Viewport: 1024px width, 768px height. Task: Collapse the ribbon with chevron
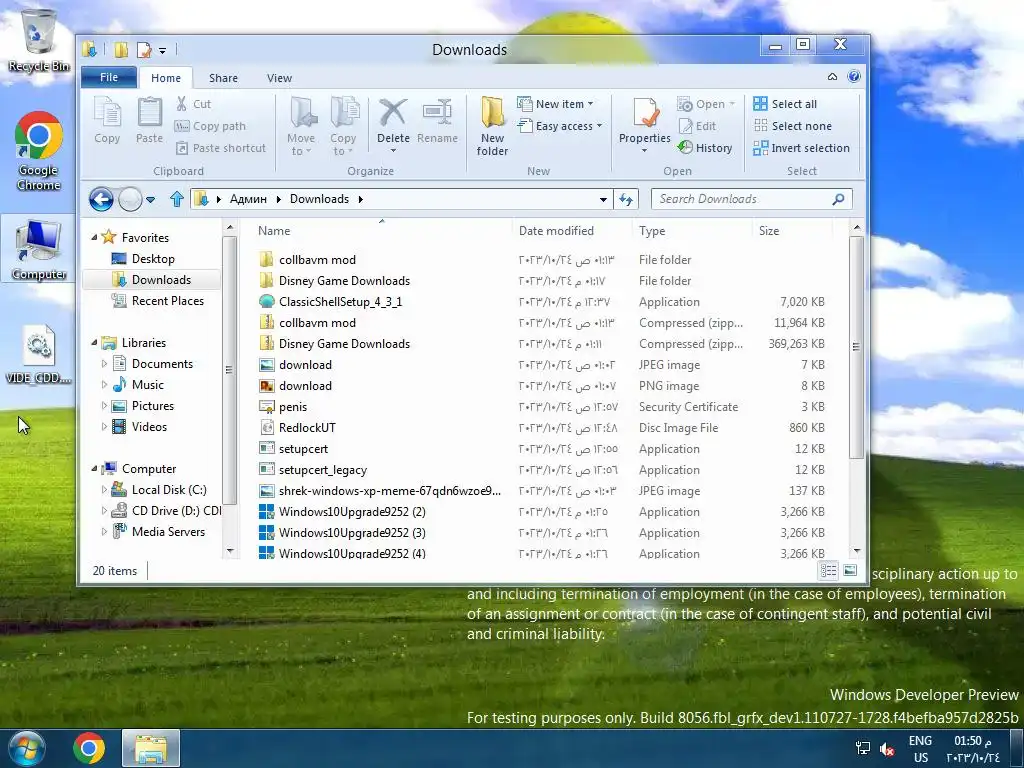click(833, 77)
